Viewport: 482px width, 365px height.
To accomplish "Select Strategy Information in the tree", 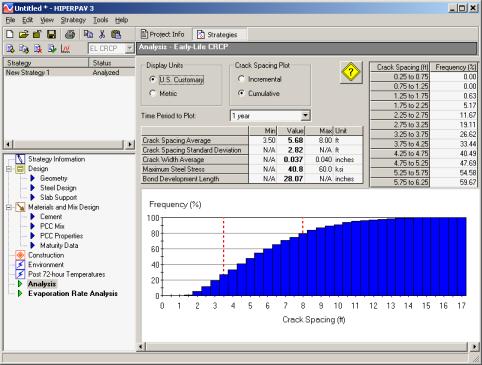I will 56,159.
